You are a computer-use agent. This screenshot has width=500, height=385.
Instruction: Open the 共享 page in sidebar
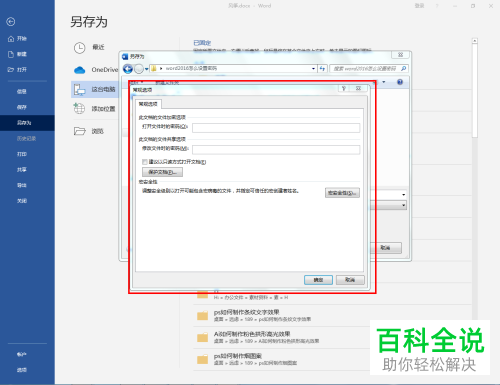(22, 170)
